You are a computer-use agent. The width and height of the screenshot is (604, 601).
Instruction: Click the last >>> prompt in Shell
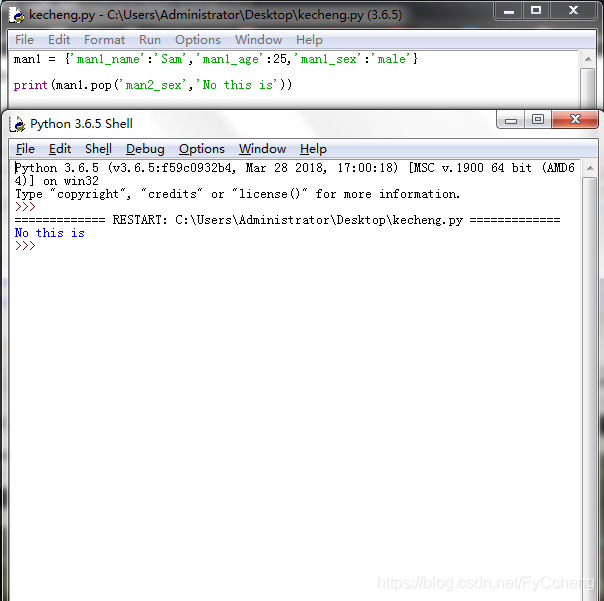click(x=25, y=246)
